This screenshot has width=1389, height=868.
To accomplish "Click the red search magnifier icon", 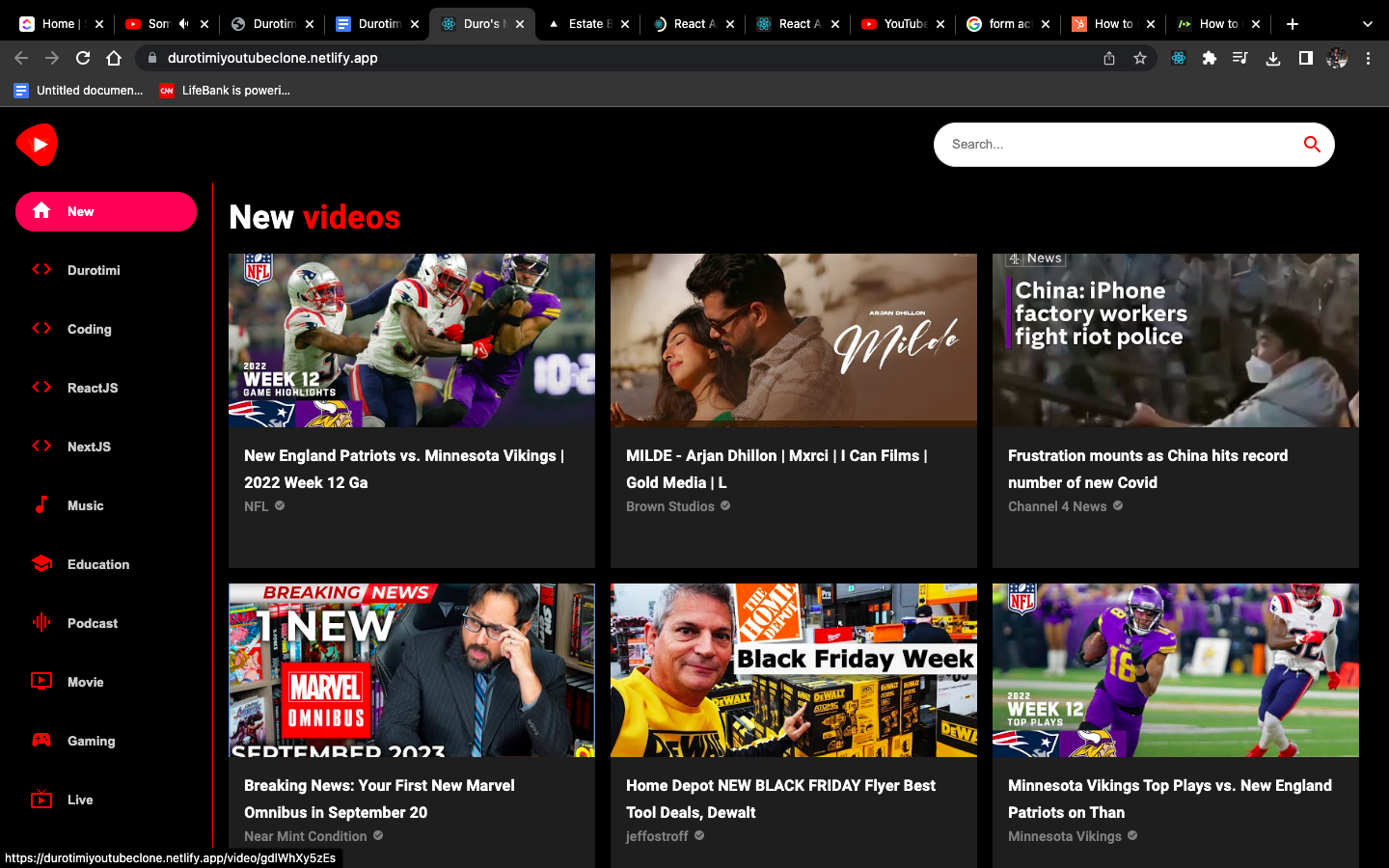I will click(1312, 145).
